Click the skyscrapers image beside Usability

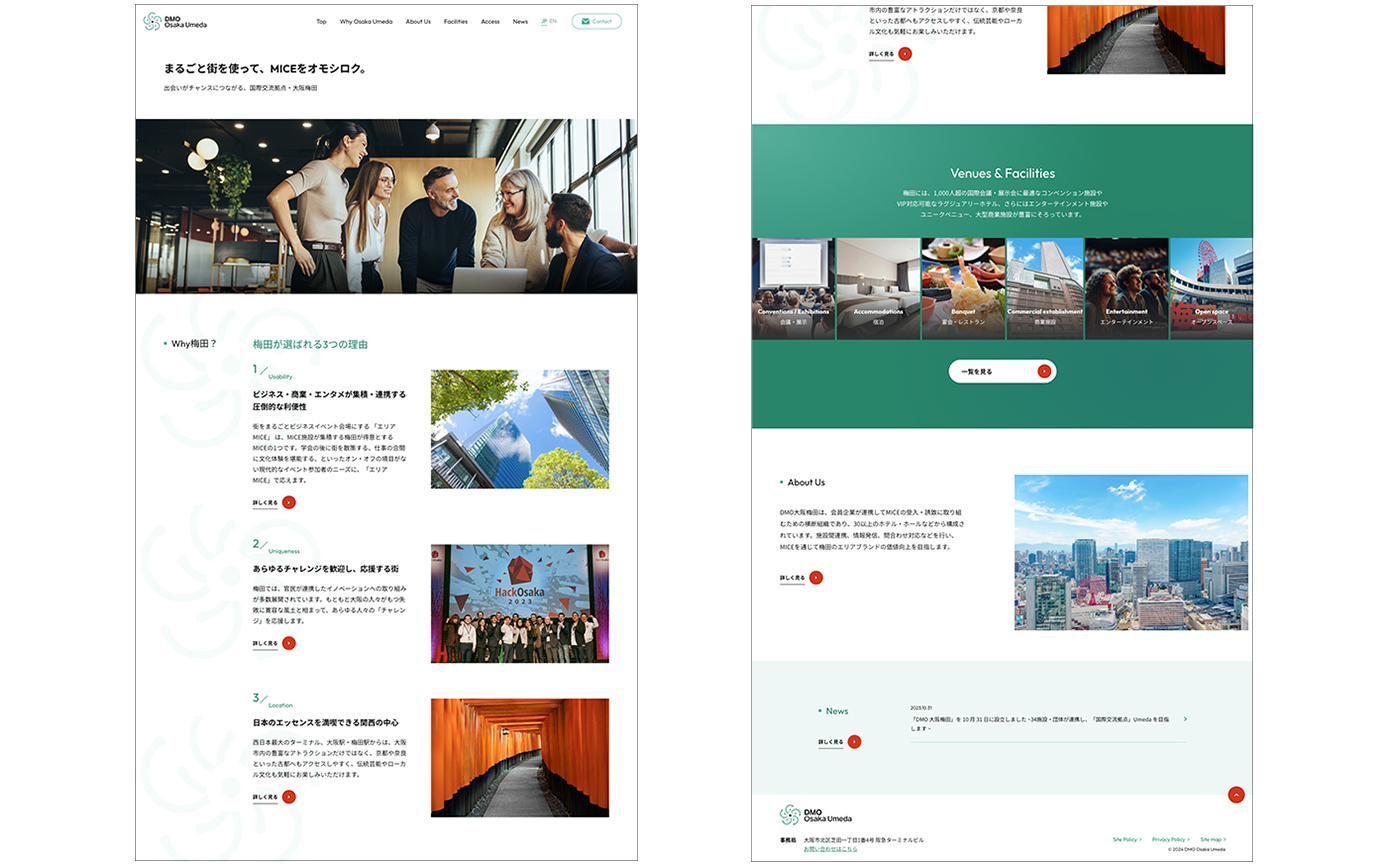point(520,429)
